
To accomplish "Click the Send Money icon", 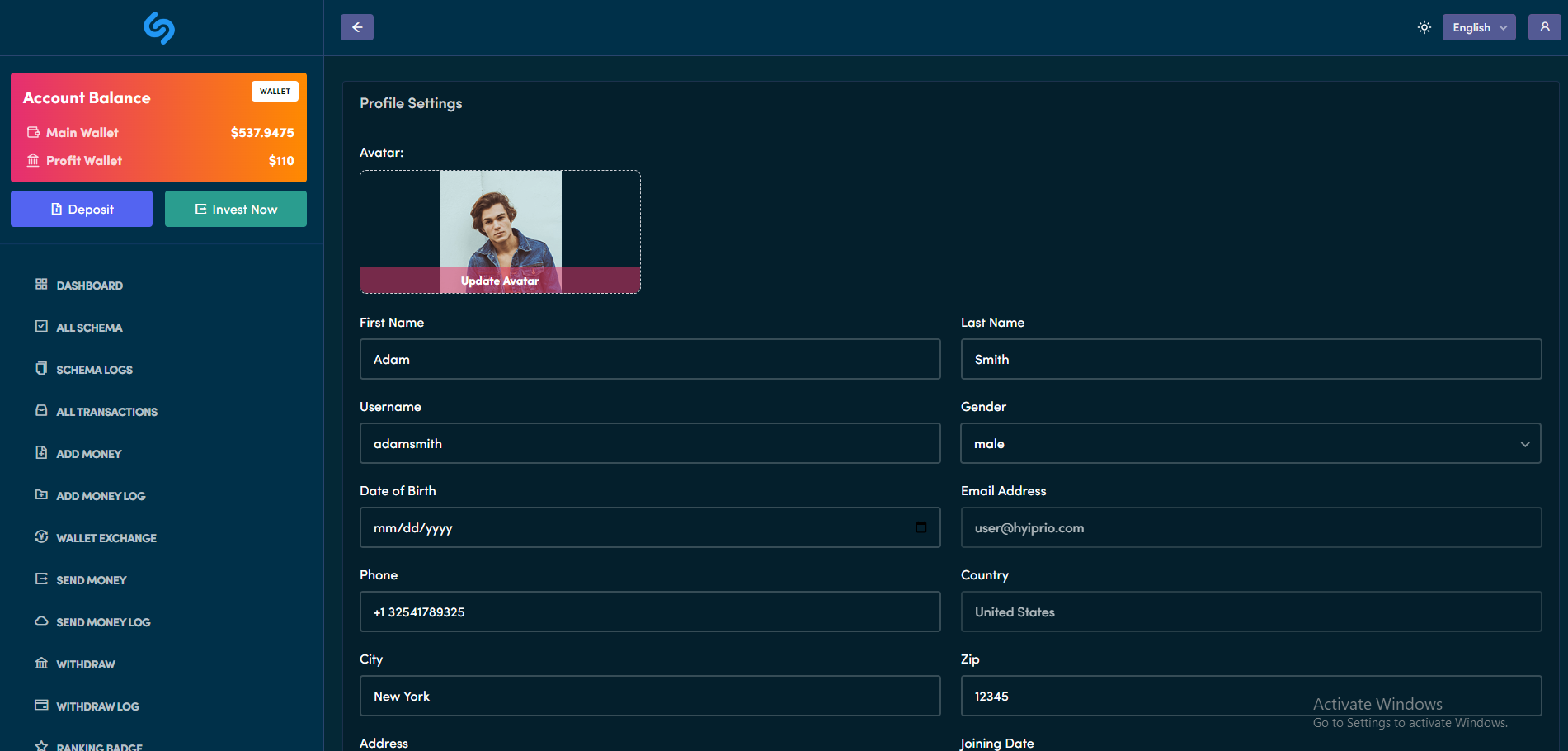I will pyautogui.click(x=41, y=579).
